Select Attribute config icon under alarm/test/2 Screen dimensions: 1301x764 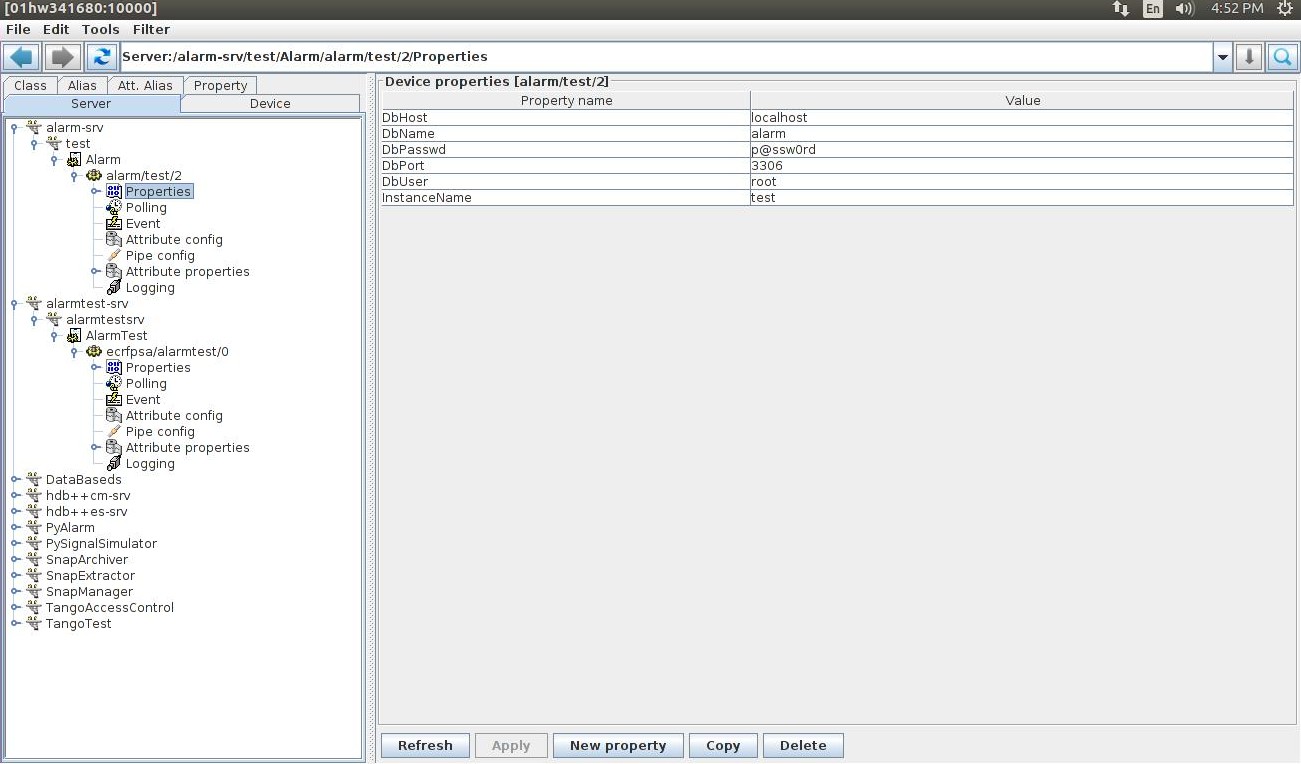114,240
